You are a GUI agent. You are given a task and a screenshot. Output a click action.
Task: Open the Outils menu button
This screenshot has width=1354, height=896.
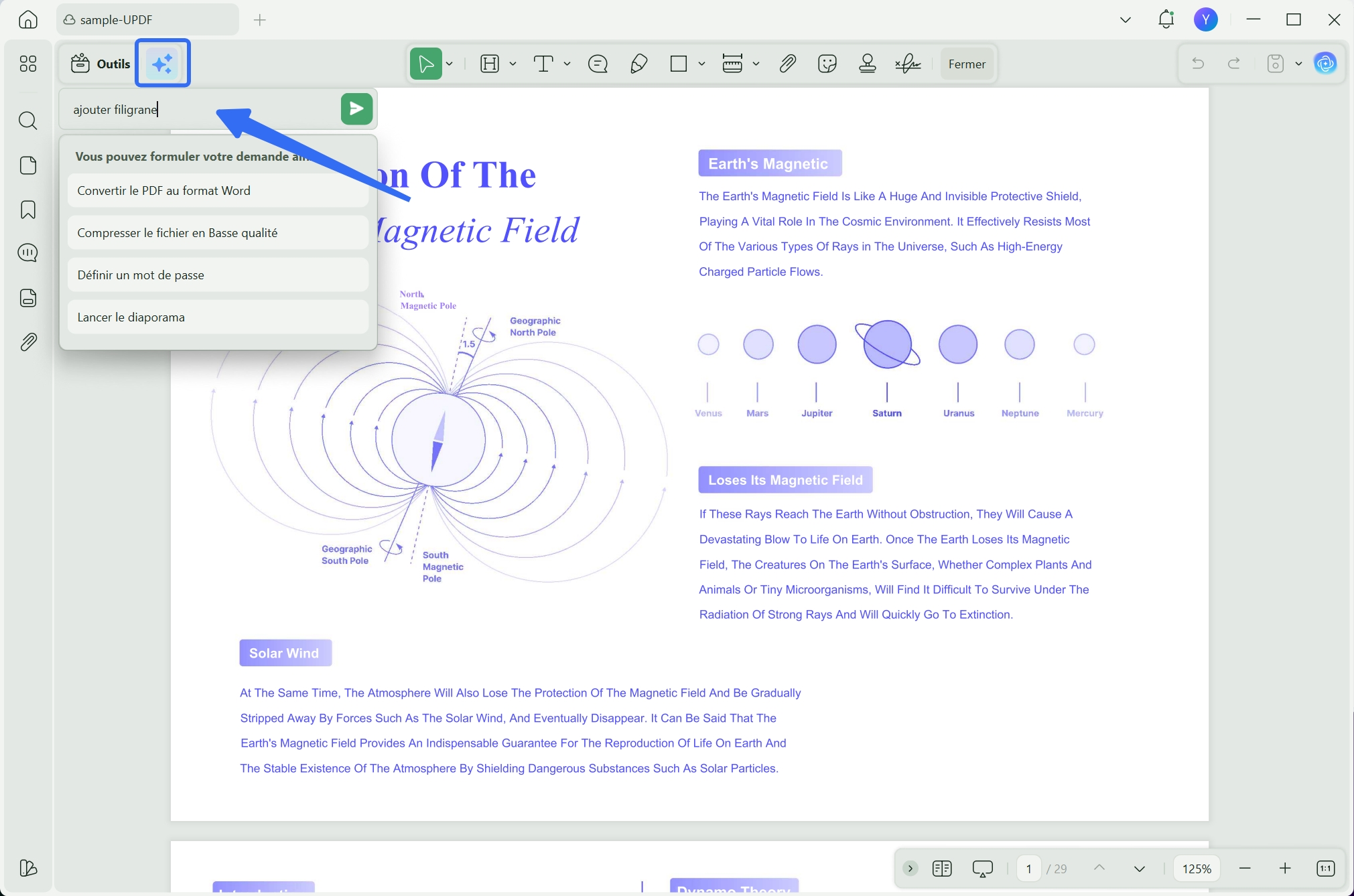tap(100, 64)
